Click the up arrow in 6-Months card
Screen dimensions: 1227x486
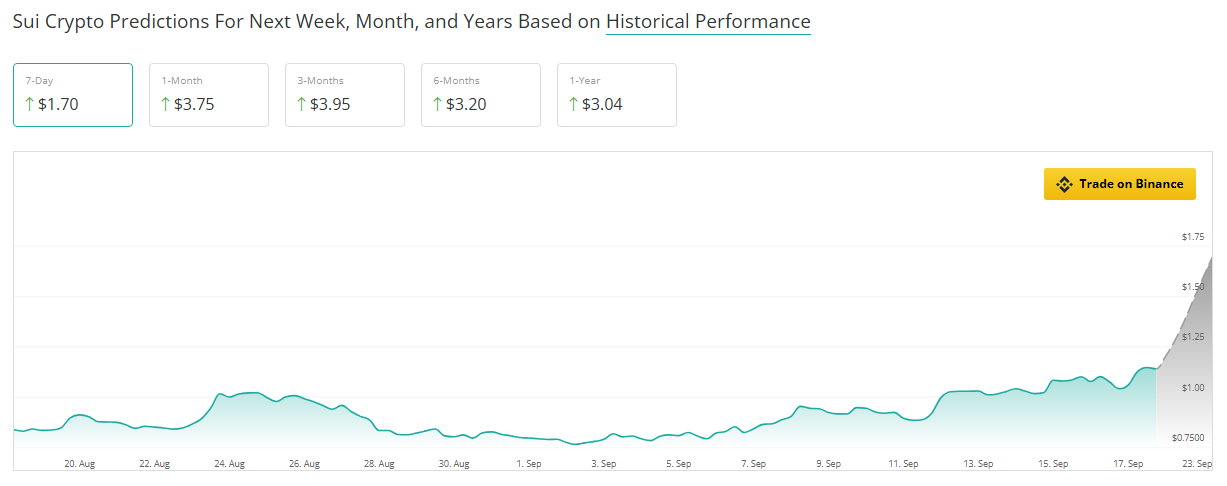point(437,104)
